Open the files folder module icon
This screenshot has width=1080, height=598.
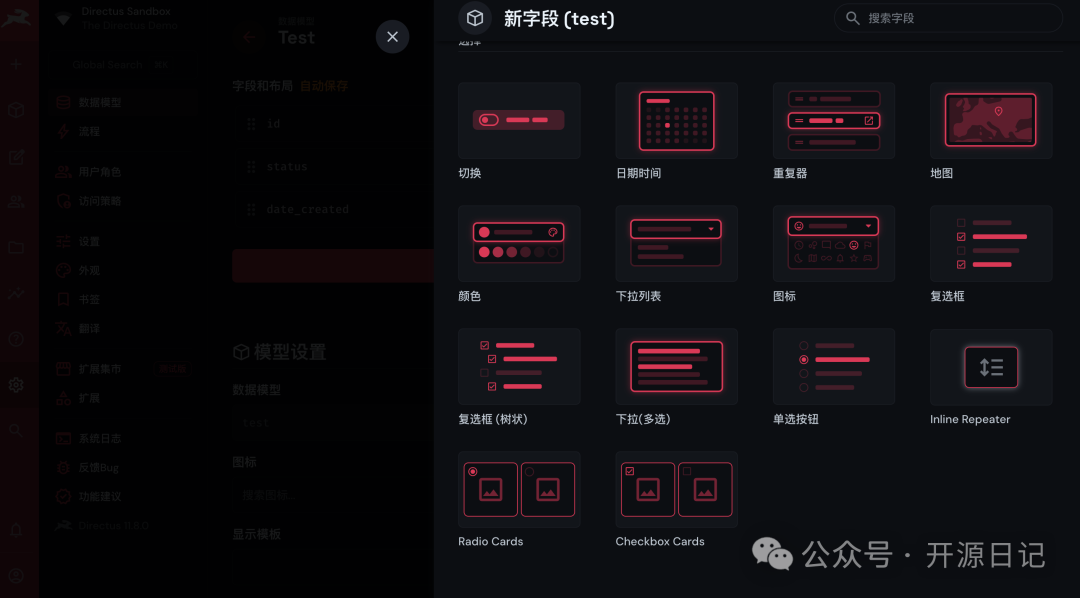point(17,247)
